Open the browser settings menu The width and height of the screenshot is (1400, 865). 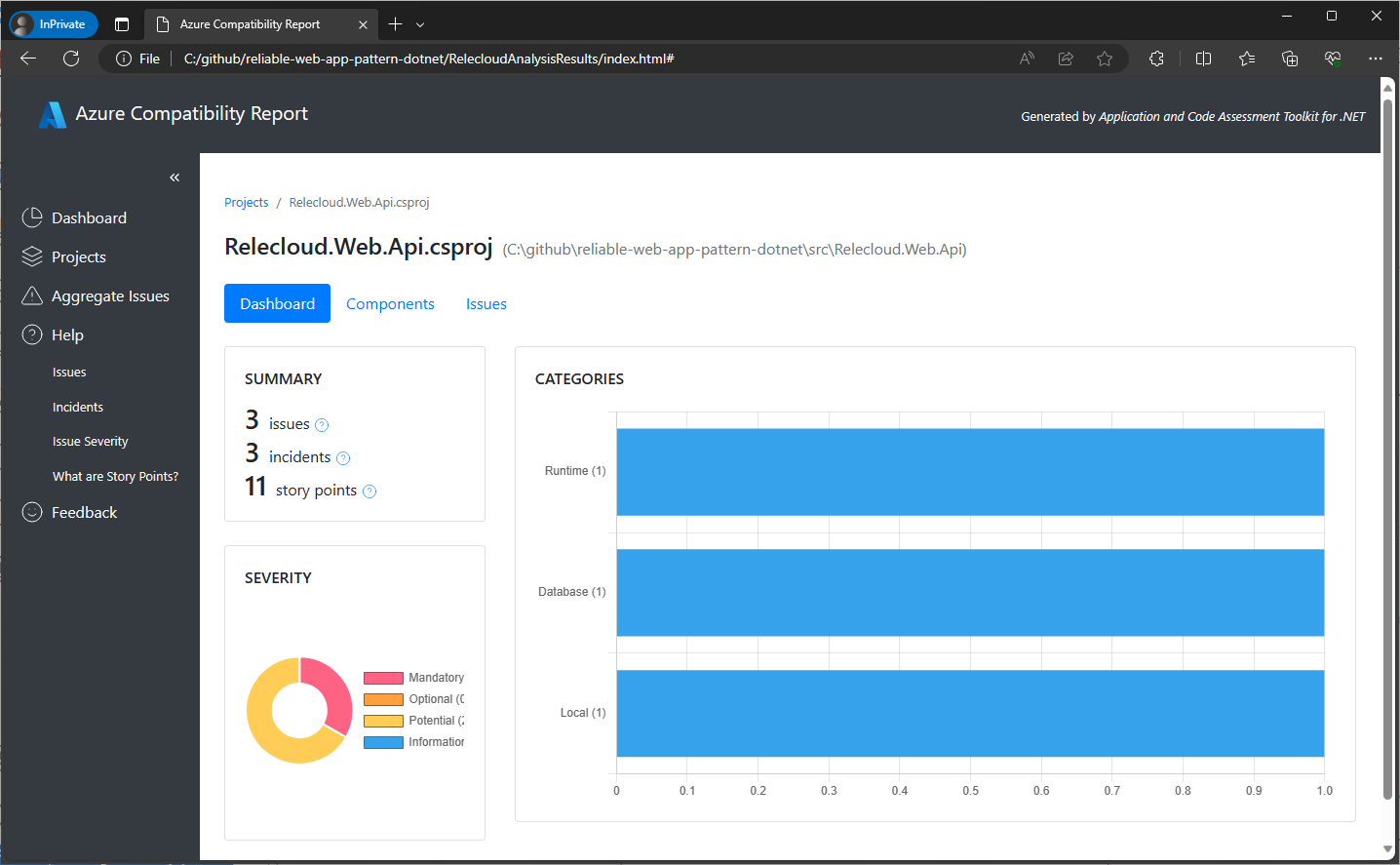[x=1376, y=59]
